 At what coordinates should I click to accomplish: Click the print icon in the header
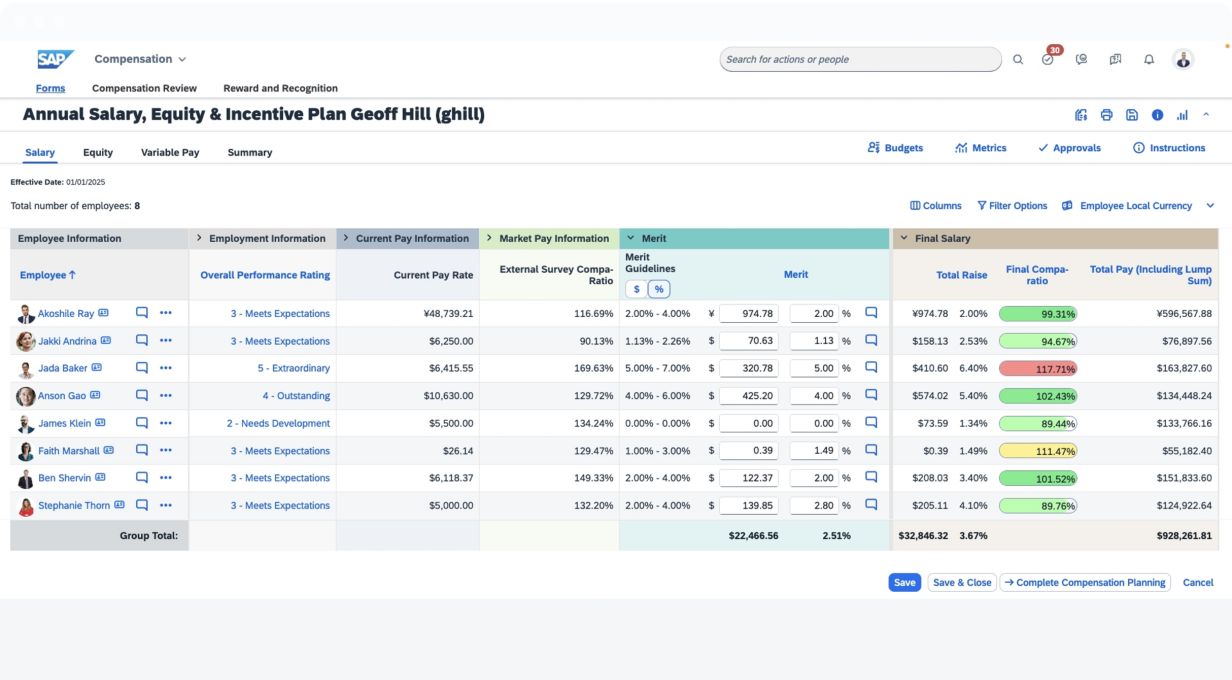[1106, 115]
